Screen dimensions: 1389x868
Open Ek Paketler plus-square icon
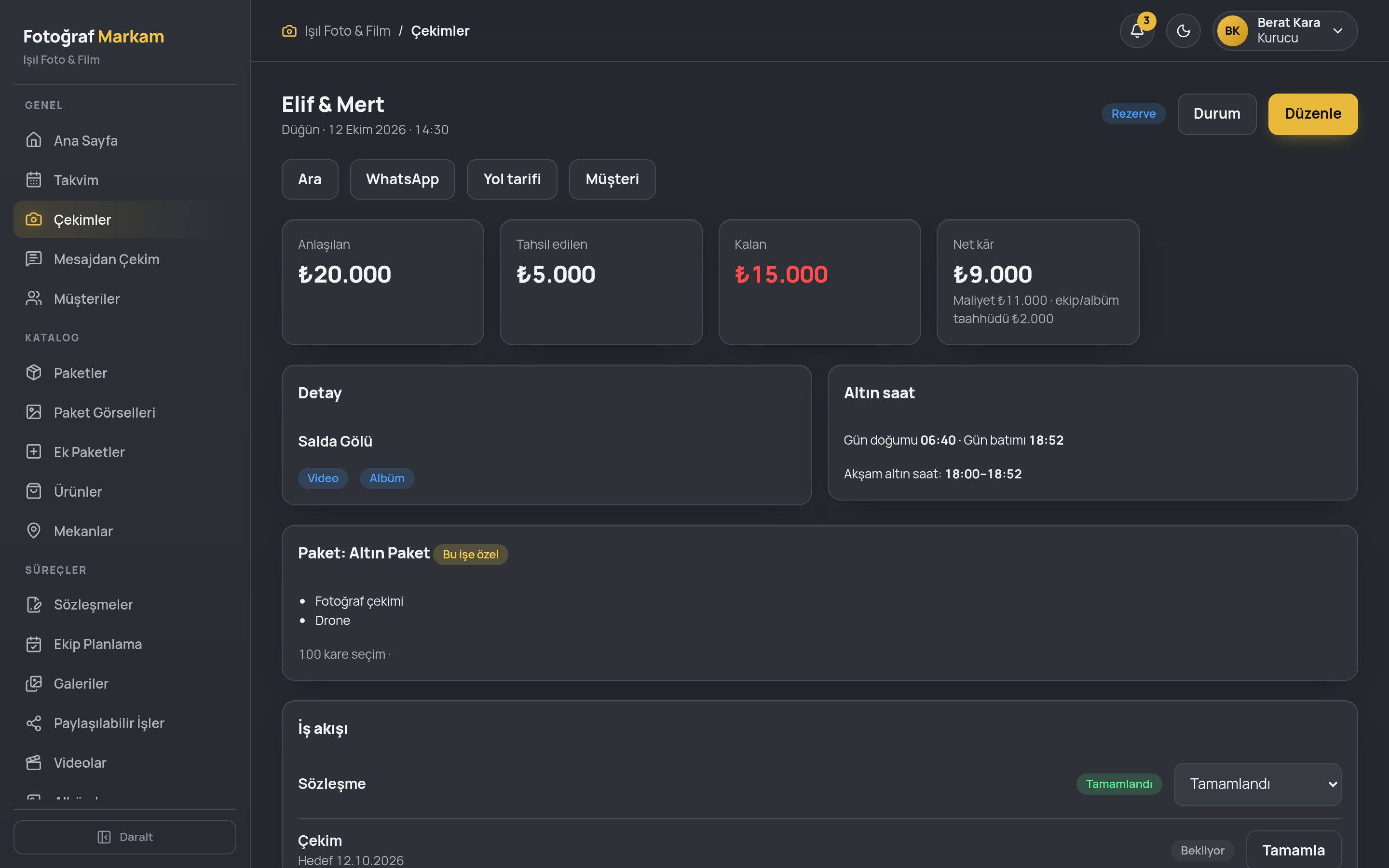[x=34, y=452]
